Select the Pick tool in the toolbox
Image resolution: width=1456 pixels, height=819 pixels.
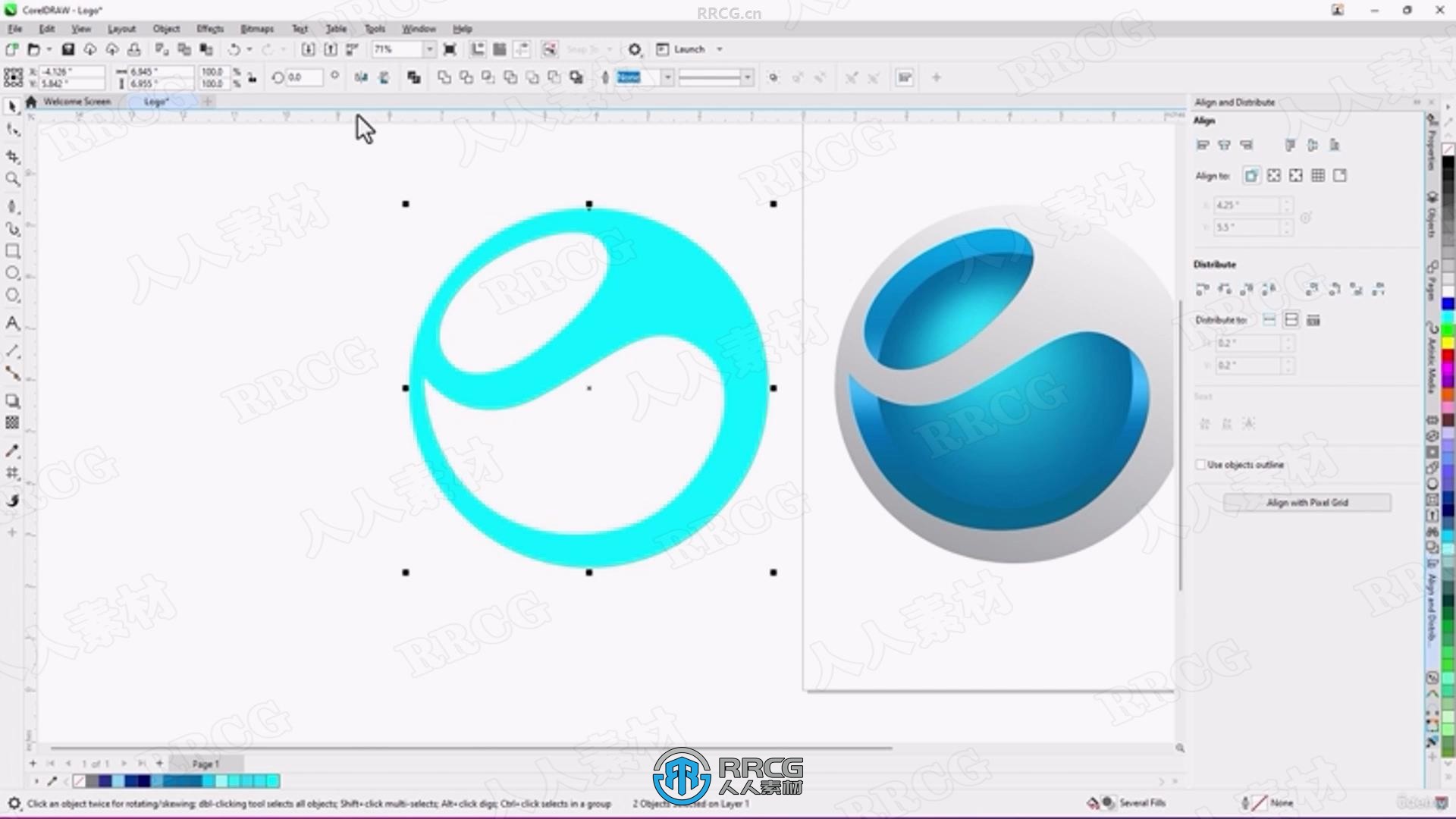point(12,107)
